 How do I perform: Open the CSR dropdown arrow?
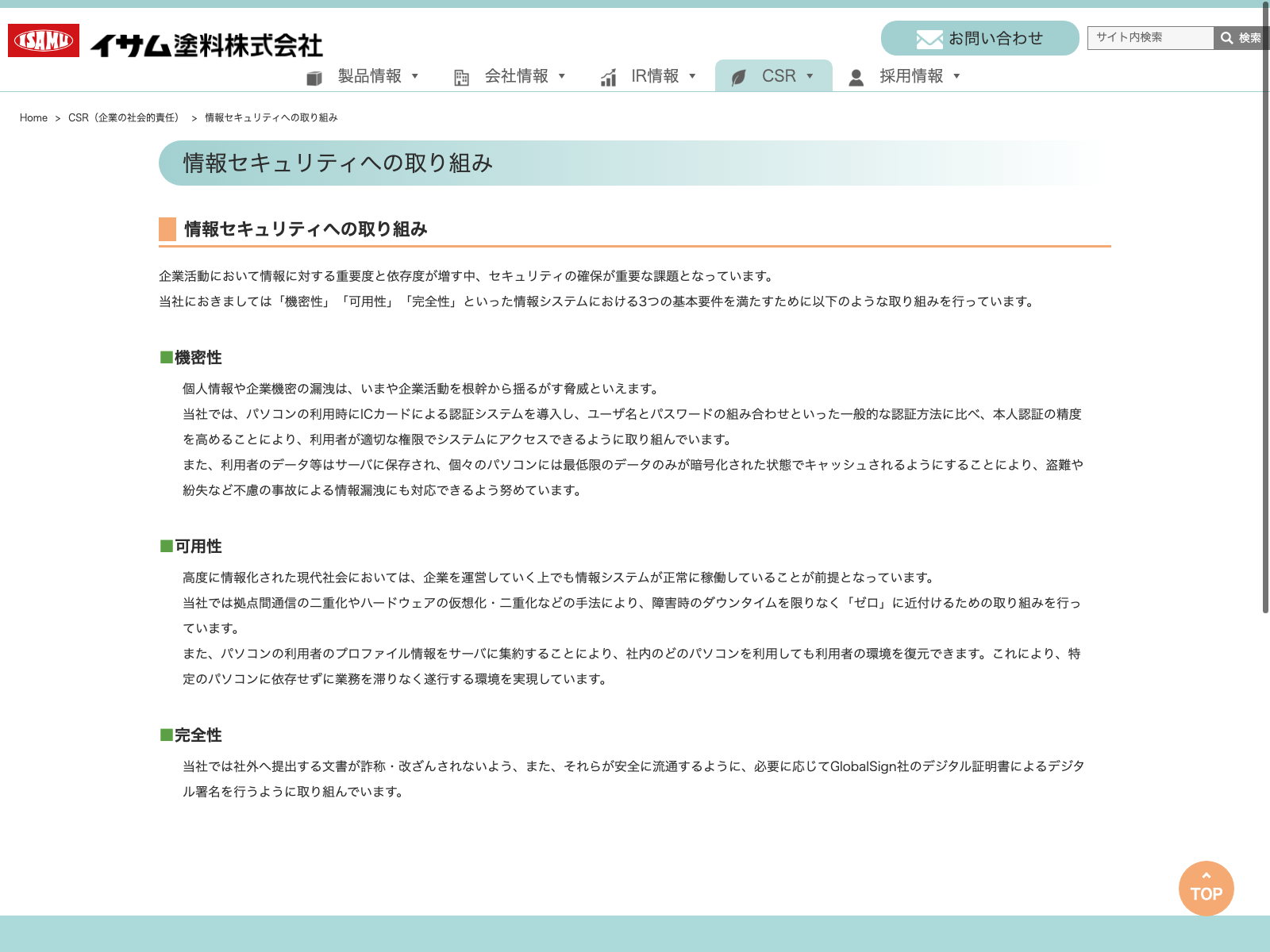pyautogui.click(x=810, y=77)
